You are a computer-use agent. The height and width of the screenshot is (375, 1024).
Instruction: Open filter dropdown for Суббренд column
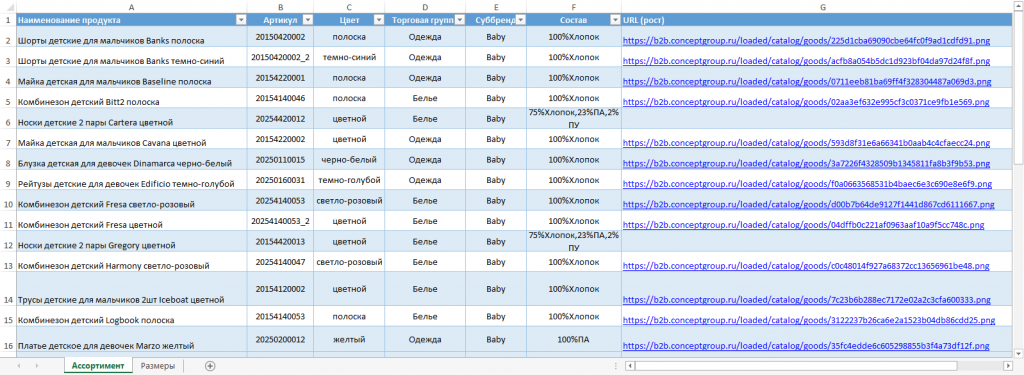pyautogui.click(x=520, y=20)
